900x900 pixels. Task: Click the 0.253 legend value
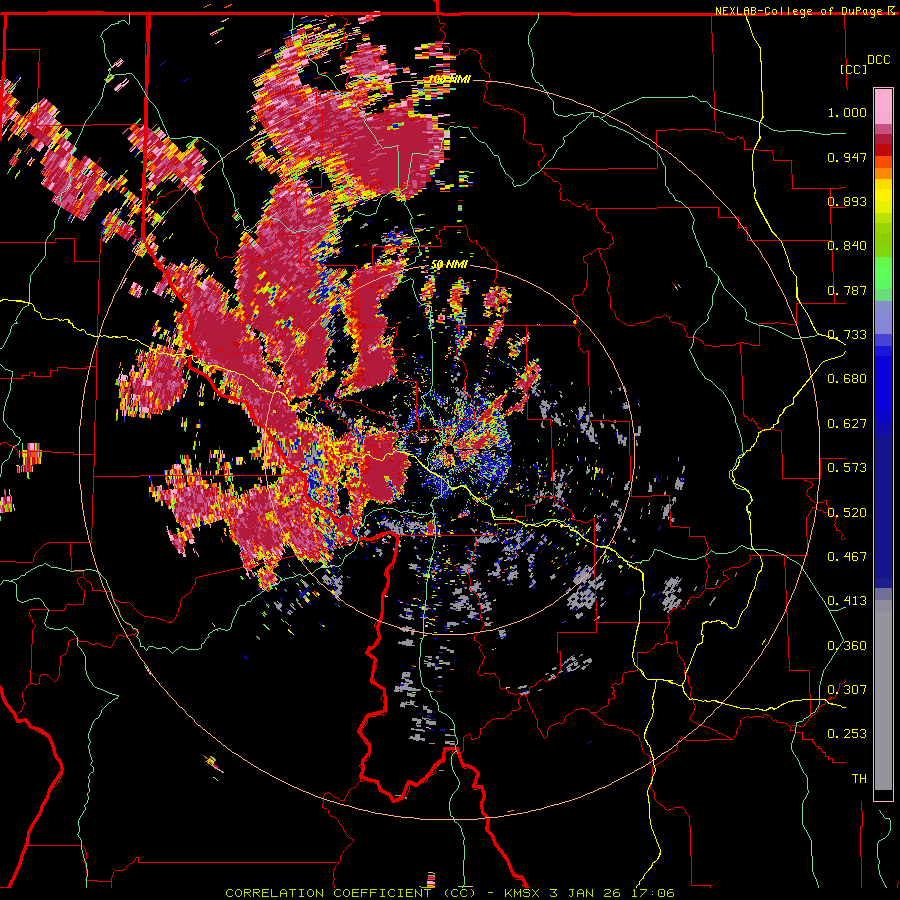[x=847, y=734]
